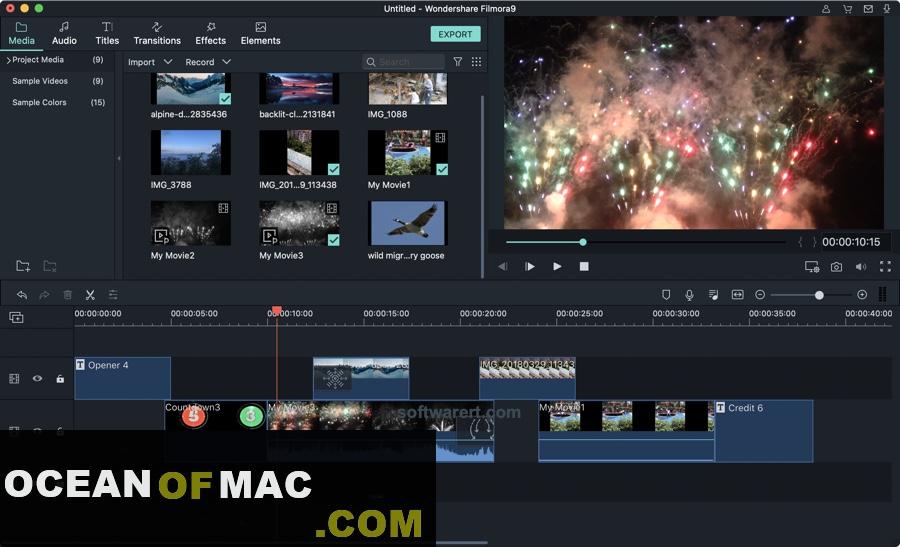900x547 pixels.
Task: Click the red playhead marker on the ruler
Action: pos(277,311)
